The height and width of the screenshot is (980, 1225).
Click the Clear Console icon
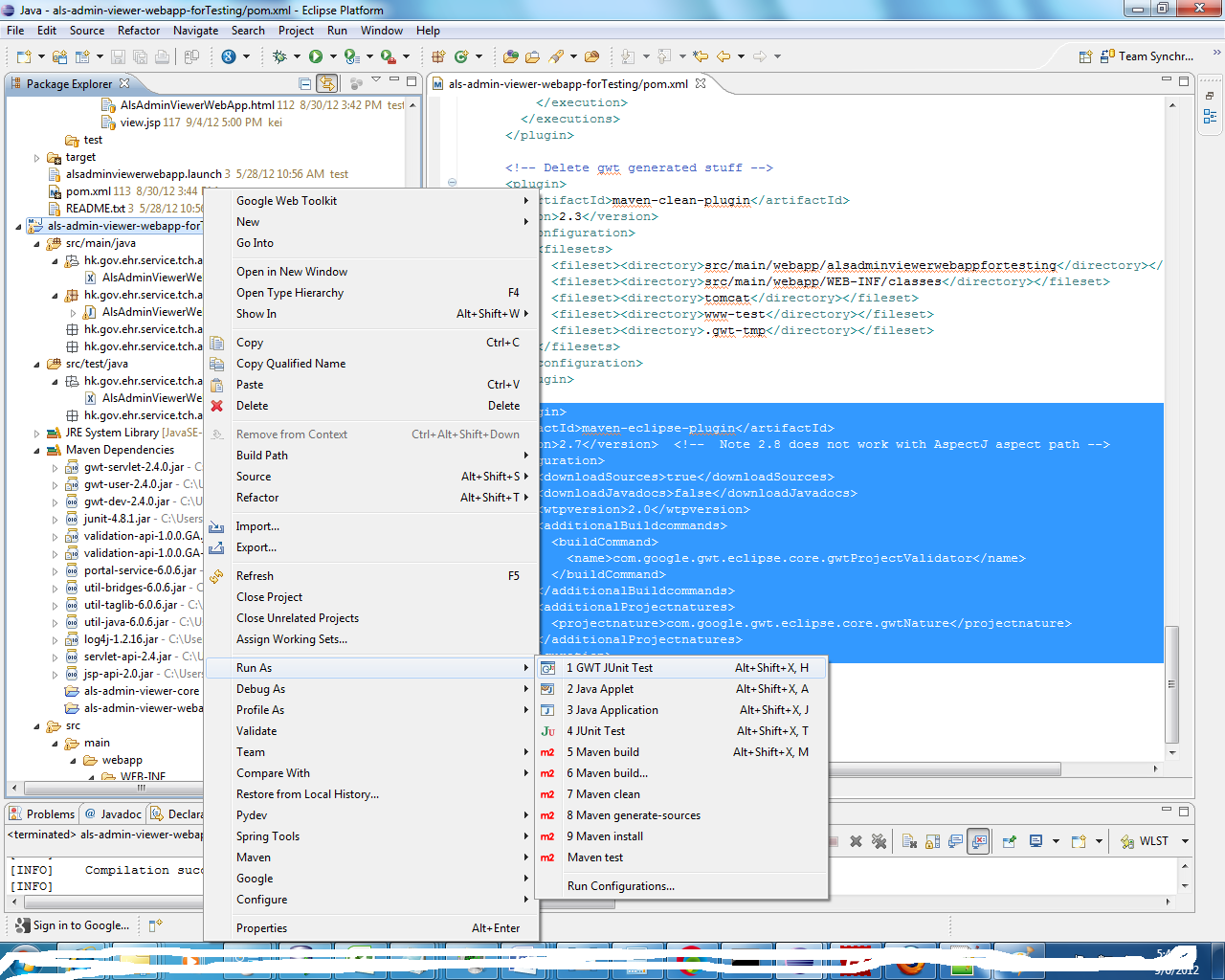pos(909,841)
